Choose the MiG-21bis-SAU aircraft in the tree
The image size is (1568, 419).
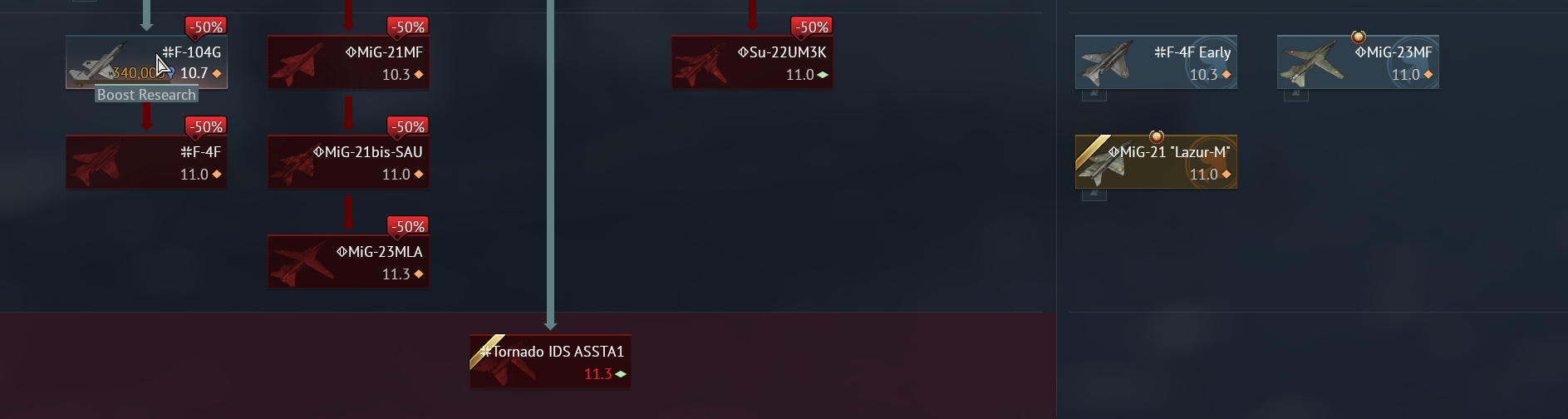[x=348, y=162]
